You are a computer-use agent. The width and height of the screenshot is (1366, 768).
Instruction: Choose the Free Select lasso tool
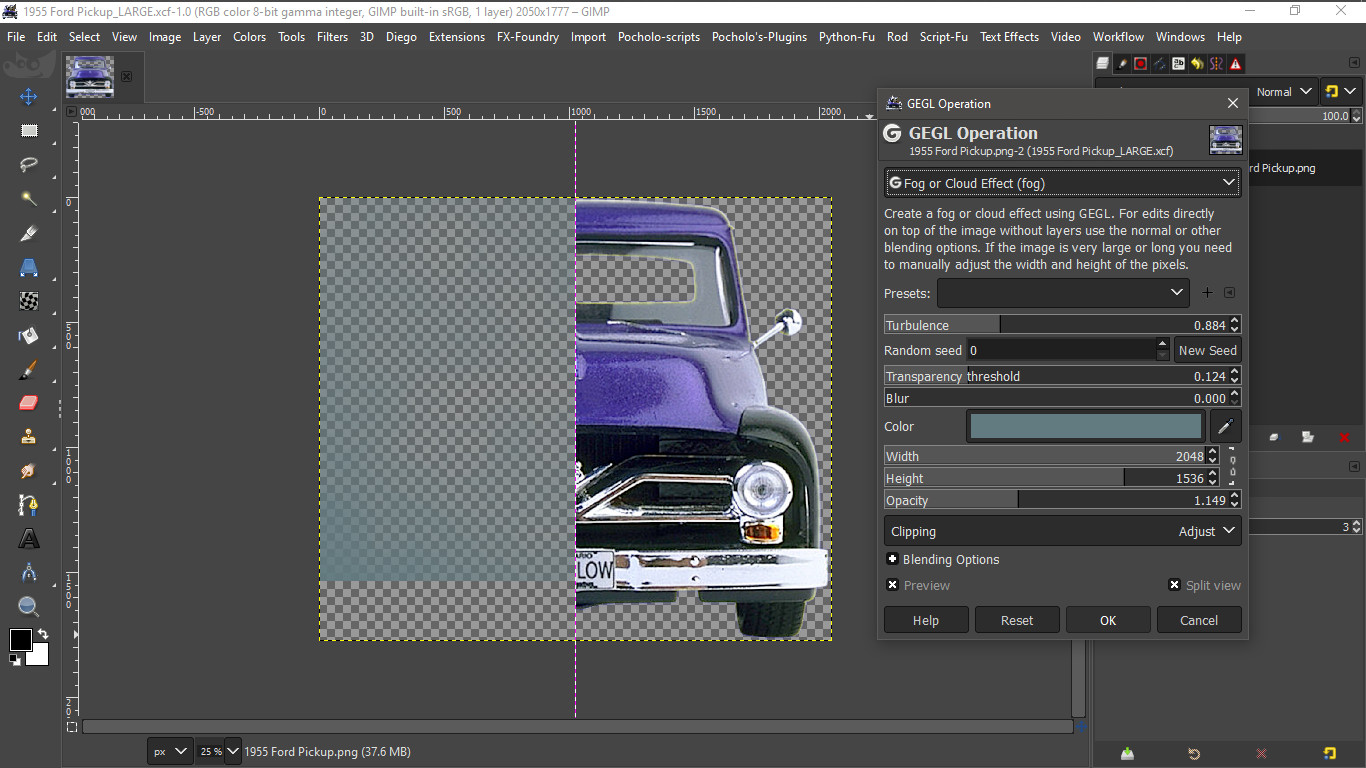click(29, 165)
